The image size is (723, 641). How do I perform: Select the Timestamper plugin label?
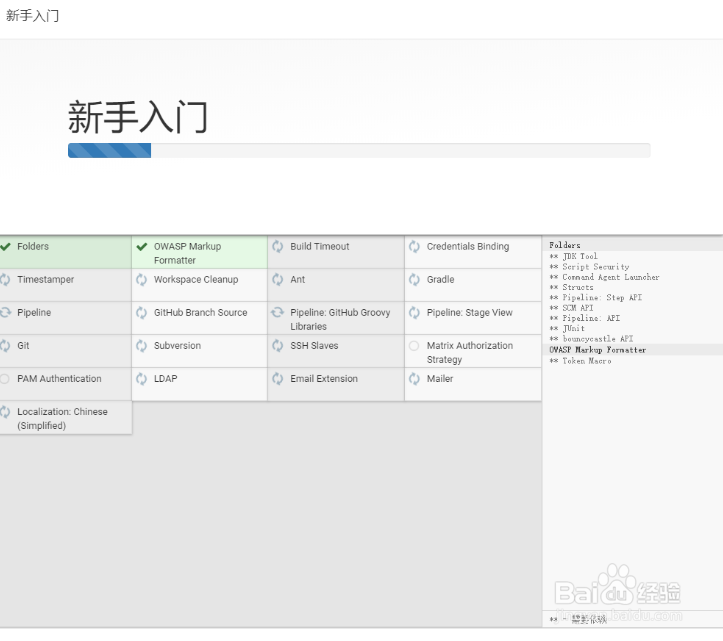coord(46,279)
